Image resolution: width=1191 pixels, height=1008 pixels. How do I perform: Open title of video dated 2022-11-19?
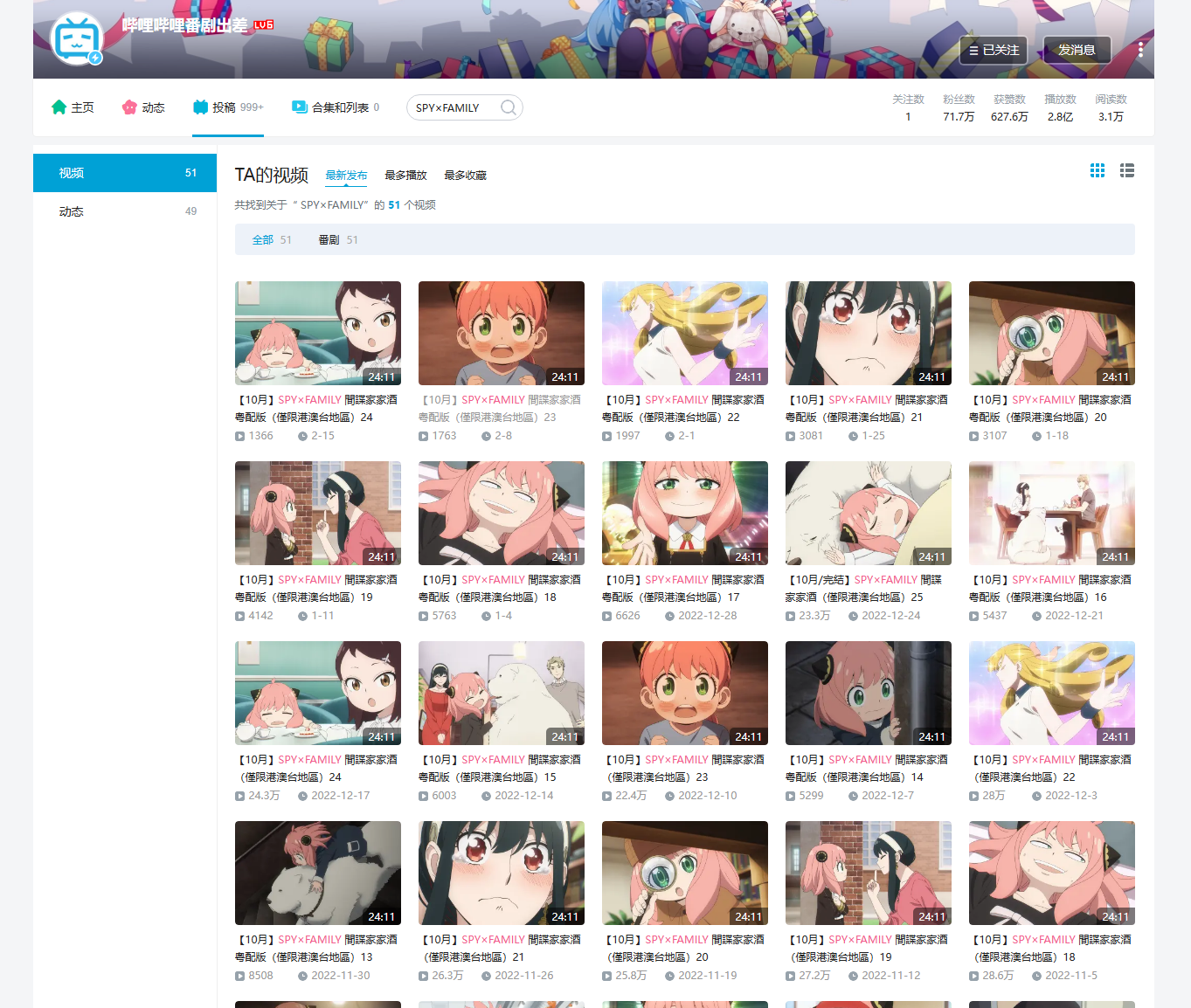(685, 949)
